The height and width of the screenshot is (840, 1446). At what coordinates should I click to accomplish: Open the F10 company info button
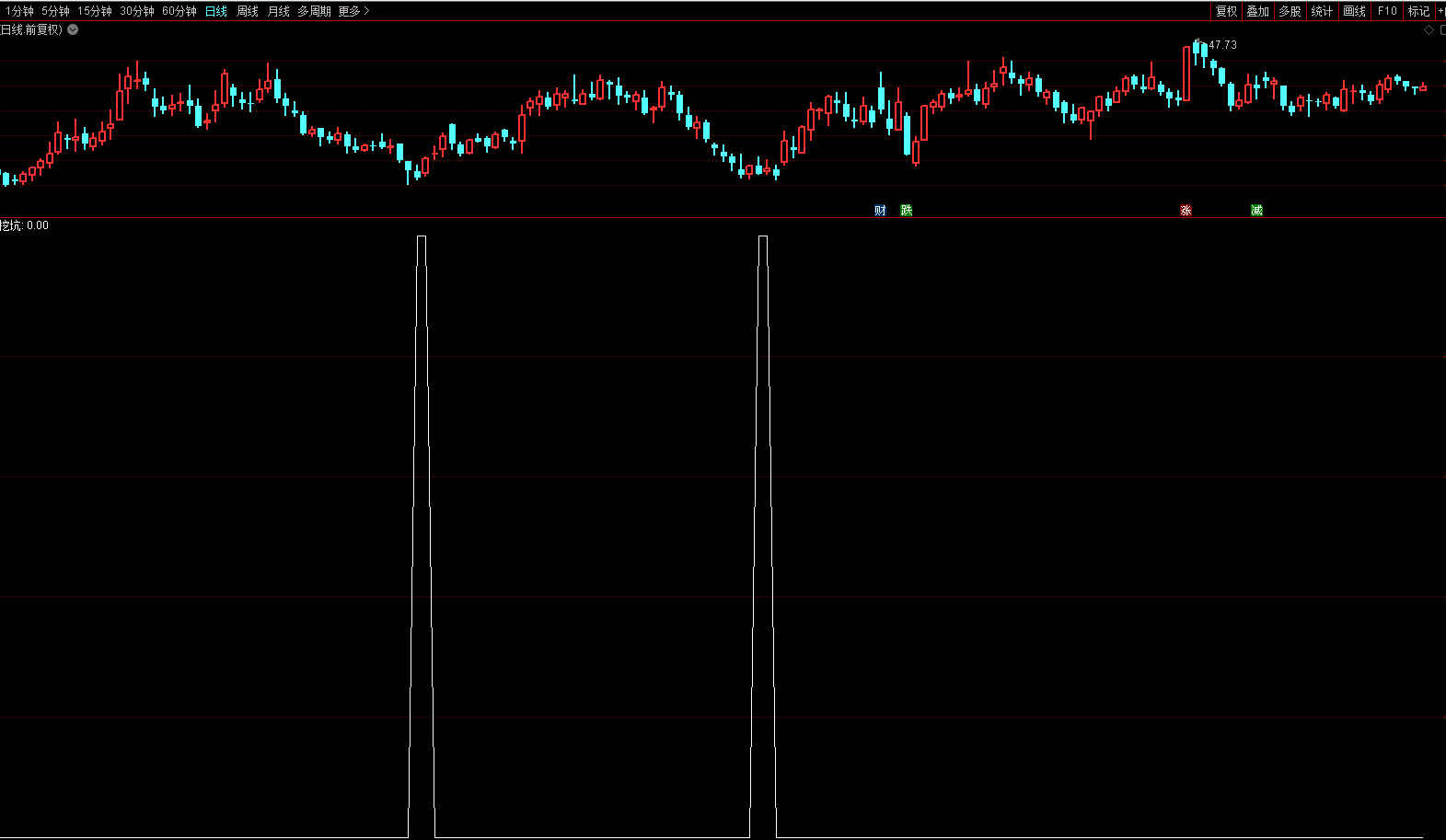tap(1387, 11)
